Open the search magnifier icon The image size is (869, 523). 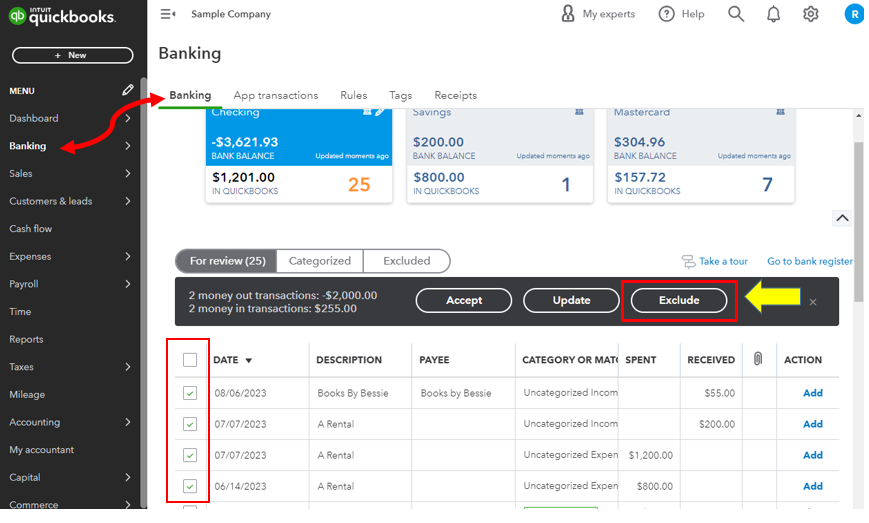tap(736, 14)
